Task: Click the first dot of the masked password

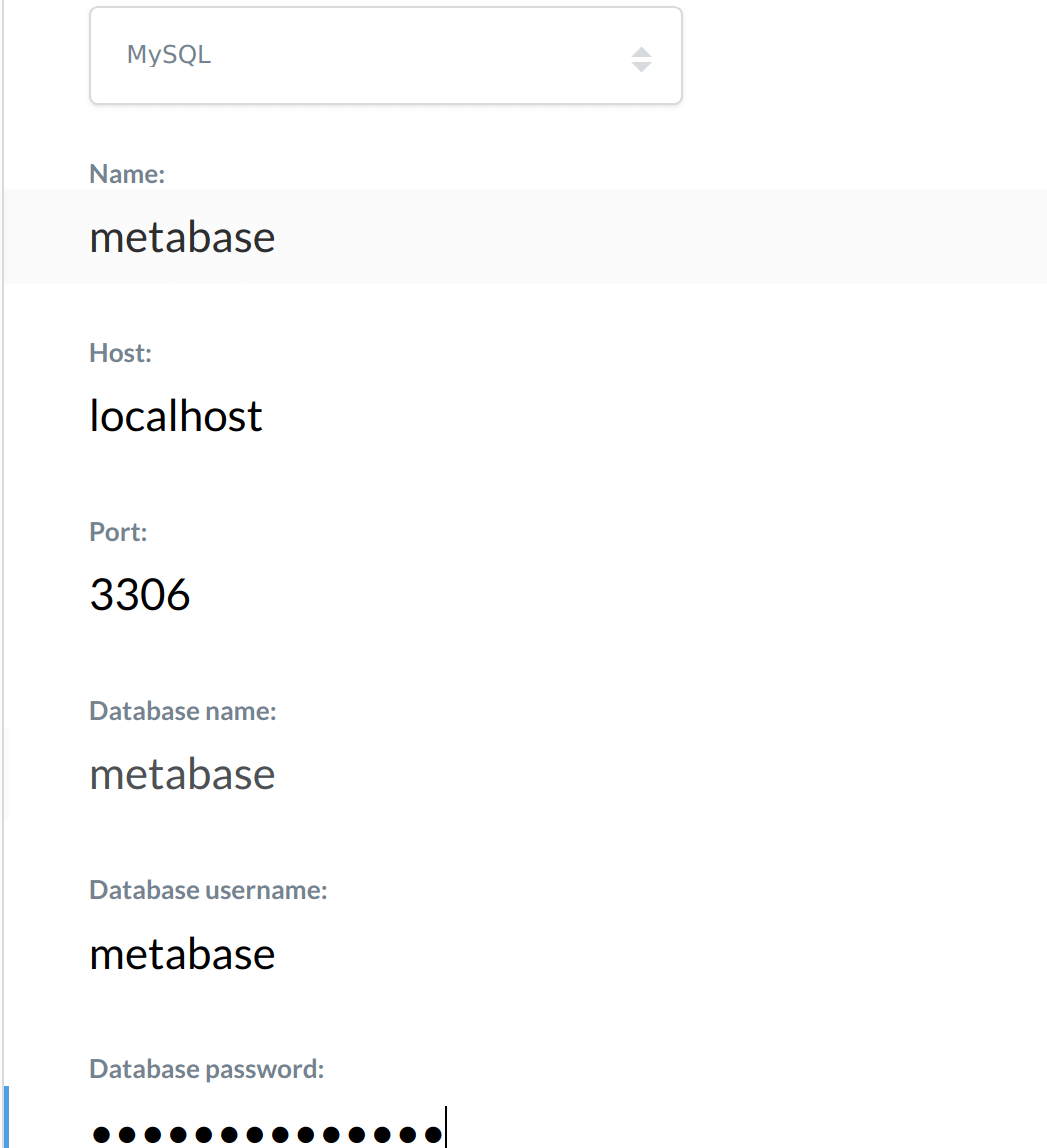Action: tap(100, 1134)
